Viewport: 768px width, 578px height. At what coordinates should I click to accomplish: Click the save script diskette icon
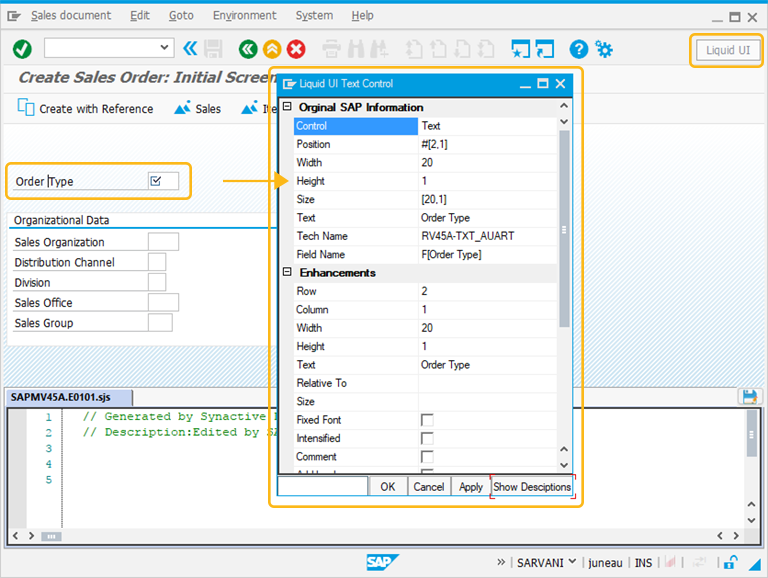750,396
